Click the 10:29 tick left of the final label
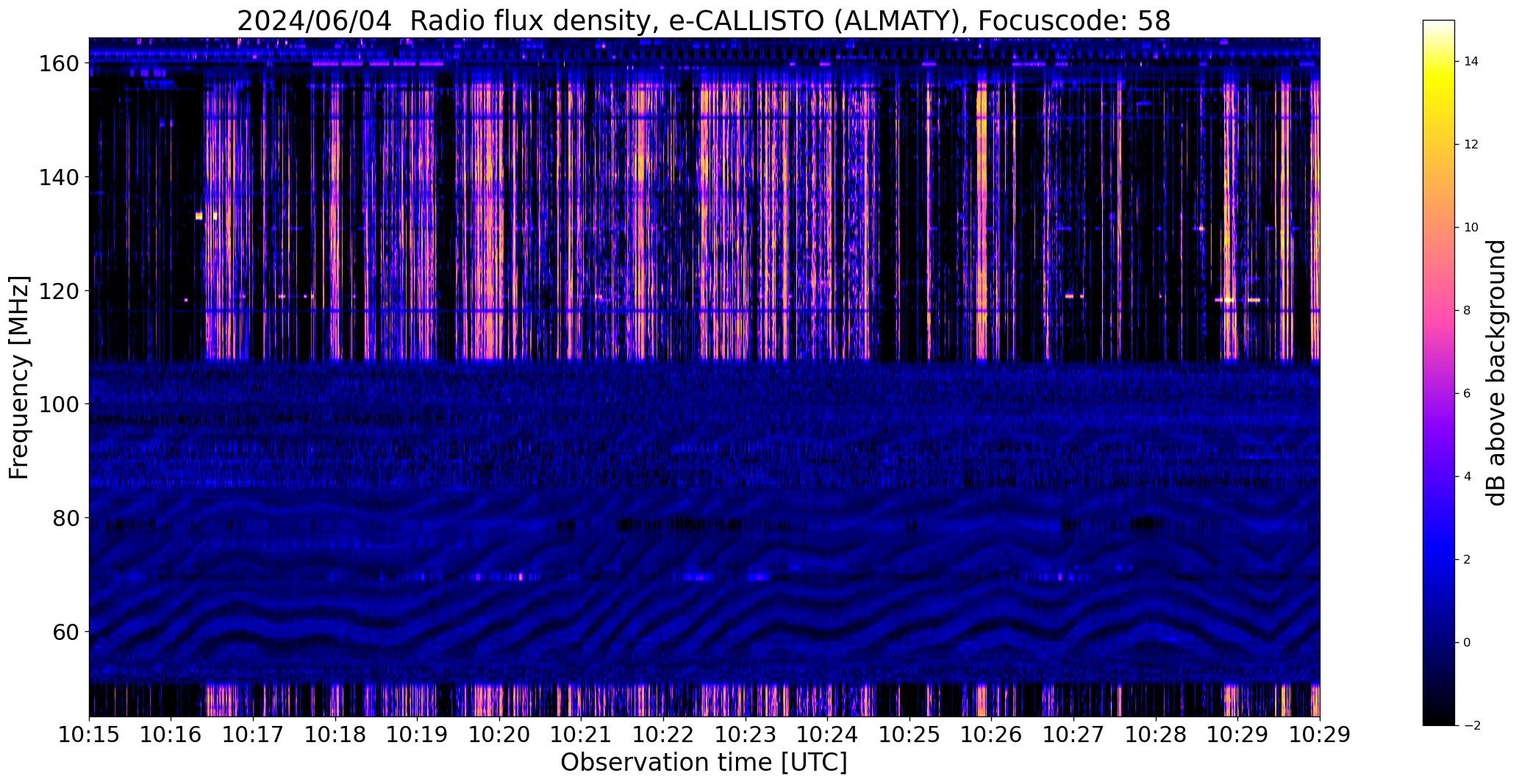The height and width of the screenshot is (784, 1519). [1237, 735]
